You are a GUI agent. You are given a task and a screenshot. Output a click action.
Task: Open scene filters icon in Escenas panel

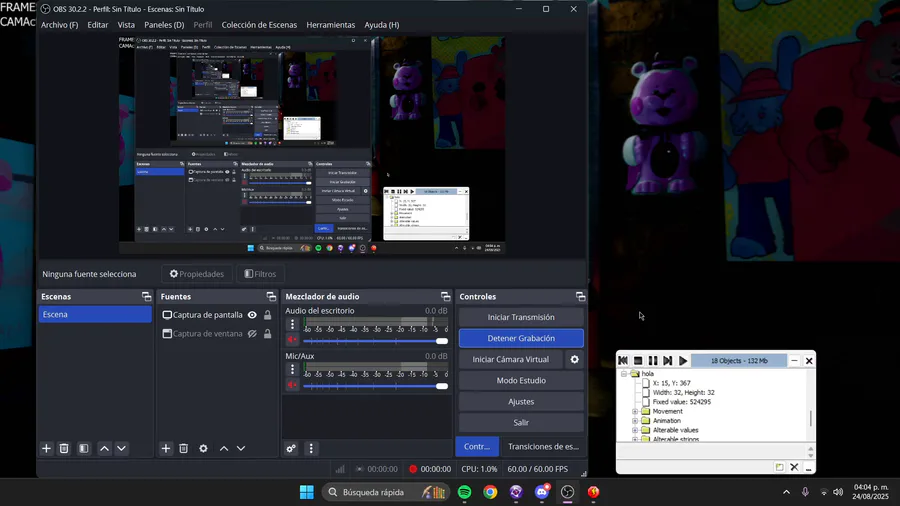[84, 449]
